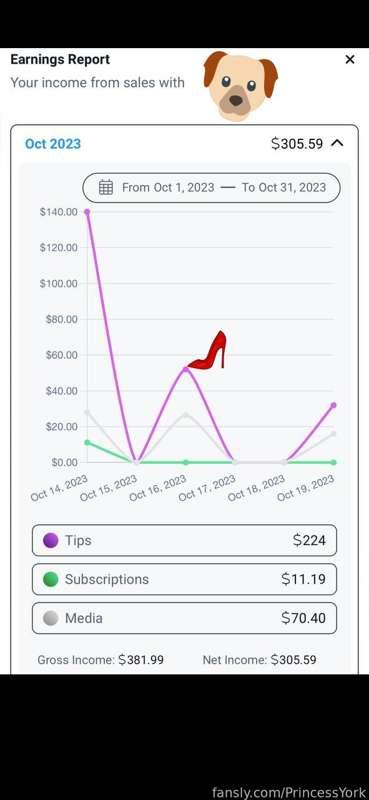
Task: Click the purple Tips color dot
Action: pos(51,540)
